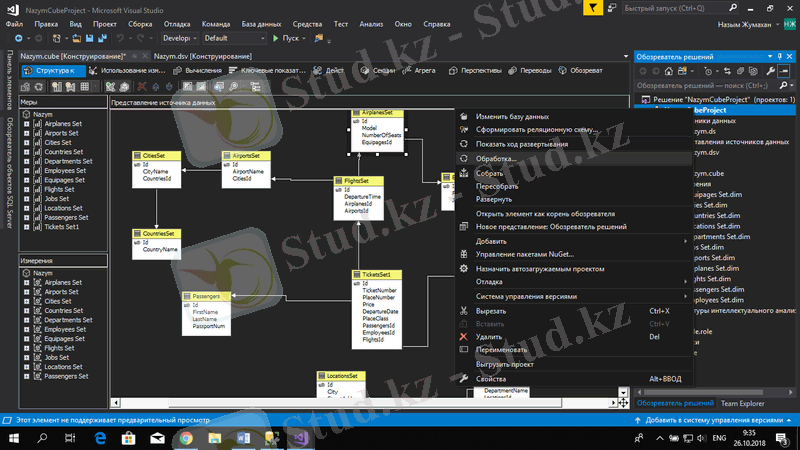This screenshot has height=450, width=800.
Task: Click the Start (Пуск) run button
Action: 290,37
